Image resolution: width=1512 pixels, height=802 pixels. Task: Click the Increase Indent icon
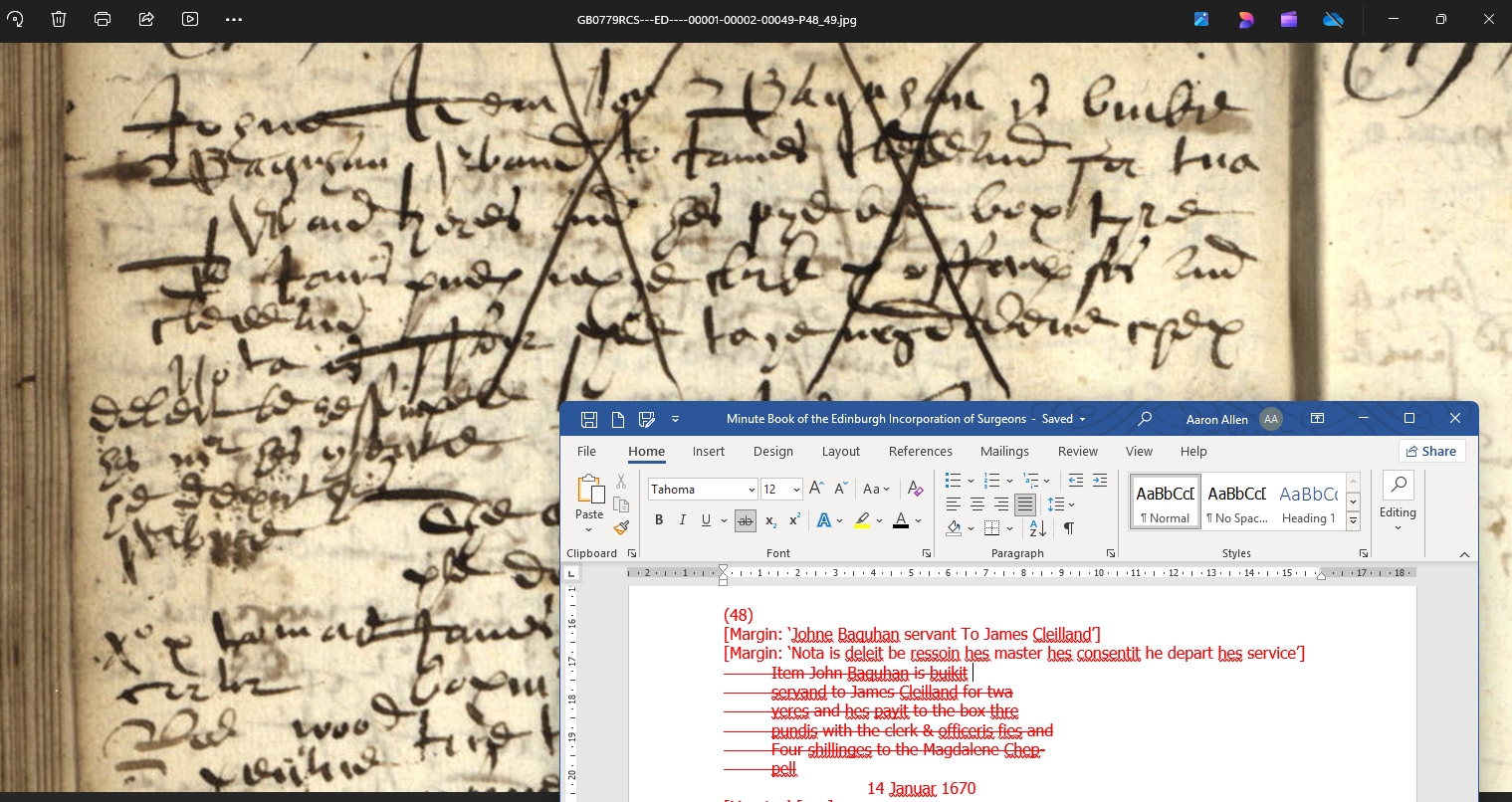[1099, 481]
